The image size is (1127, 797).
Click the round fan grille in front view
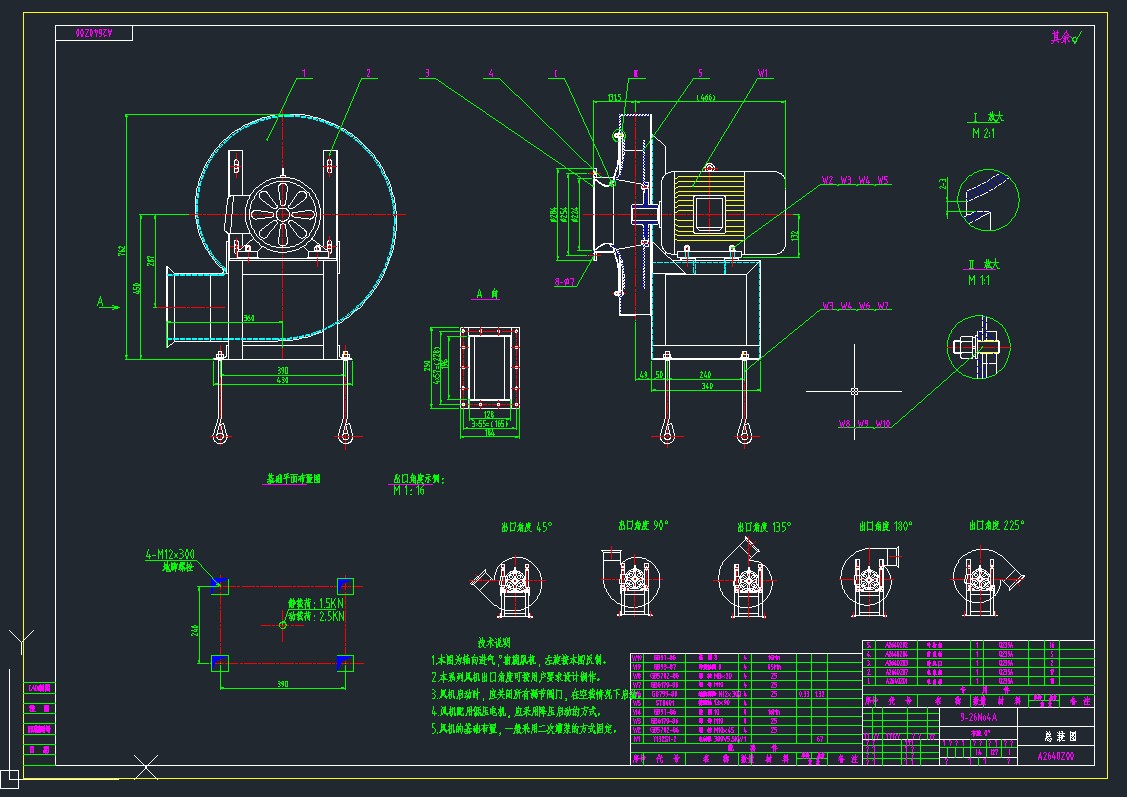point(282,213)
